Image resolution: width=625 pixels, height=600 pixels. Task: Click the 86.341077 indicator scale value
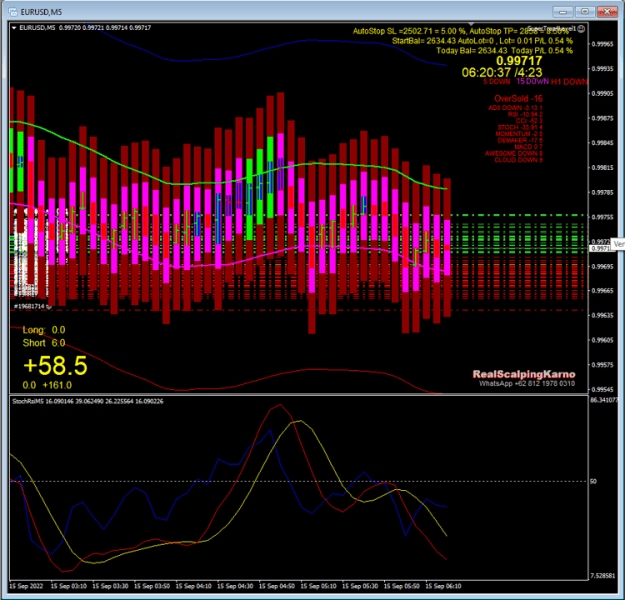pos(604,400)
